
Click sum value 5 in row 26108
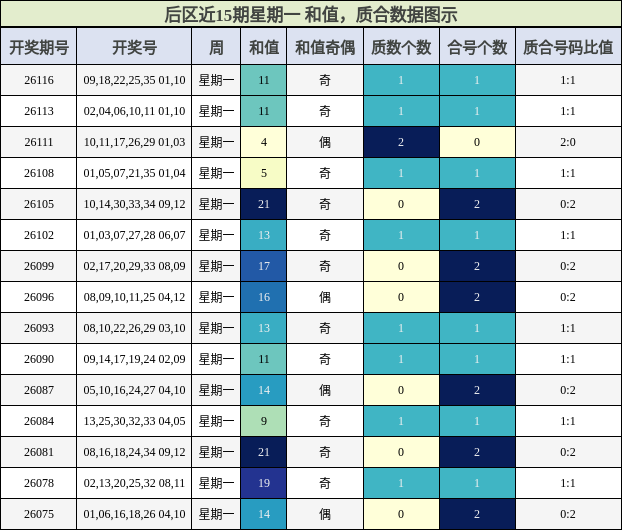(264, 173)
